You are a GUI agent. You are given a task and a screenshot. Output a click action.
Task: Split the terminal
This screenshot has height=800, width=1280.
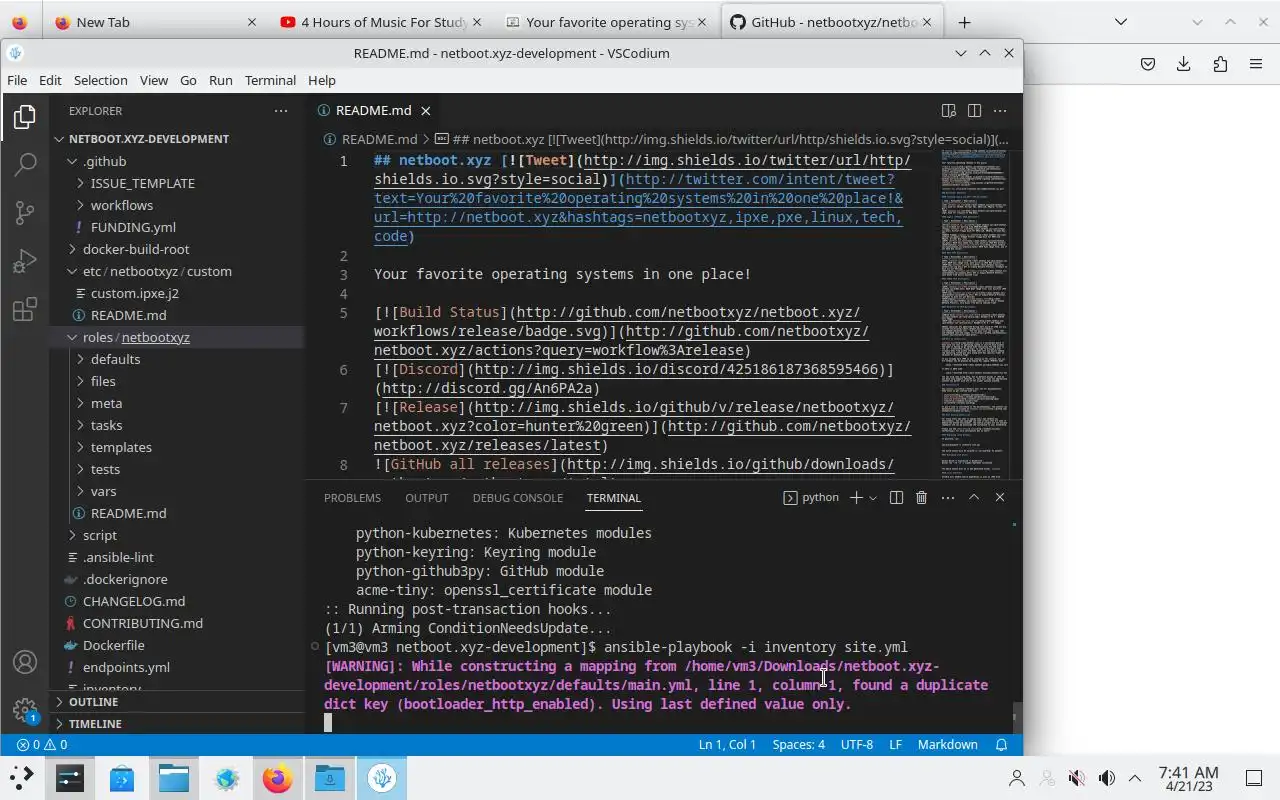click(896, 498)
